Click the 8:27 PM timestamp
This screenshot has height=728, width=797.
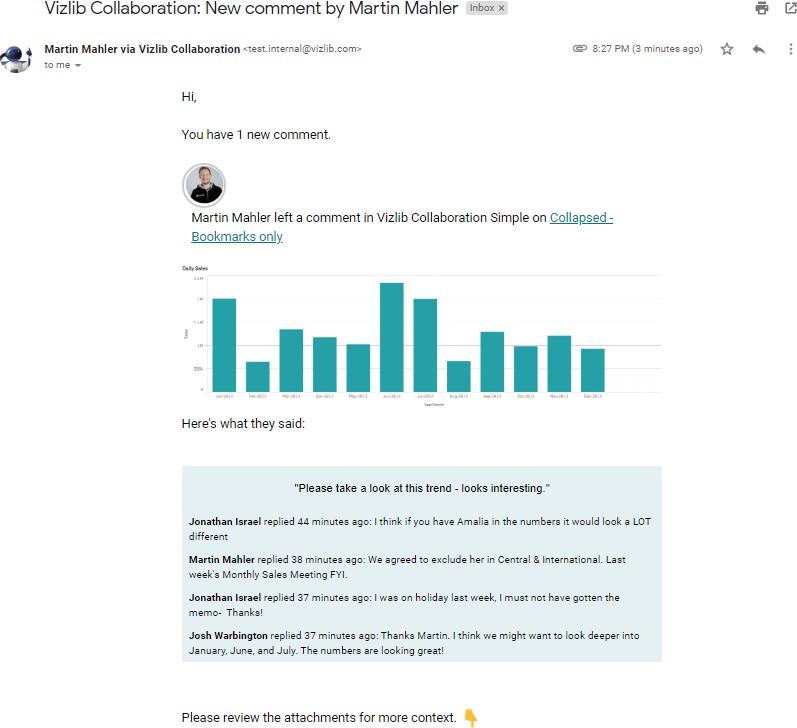[x=647, y=49]
